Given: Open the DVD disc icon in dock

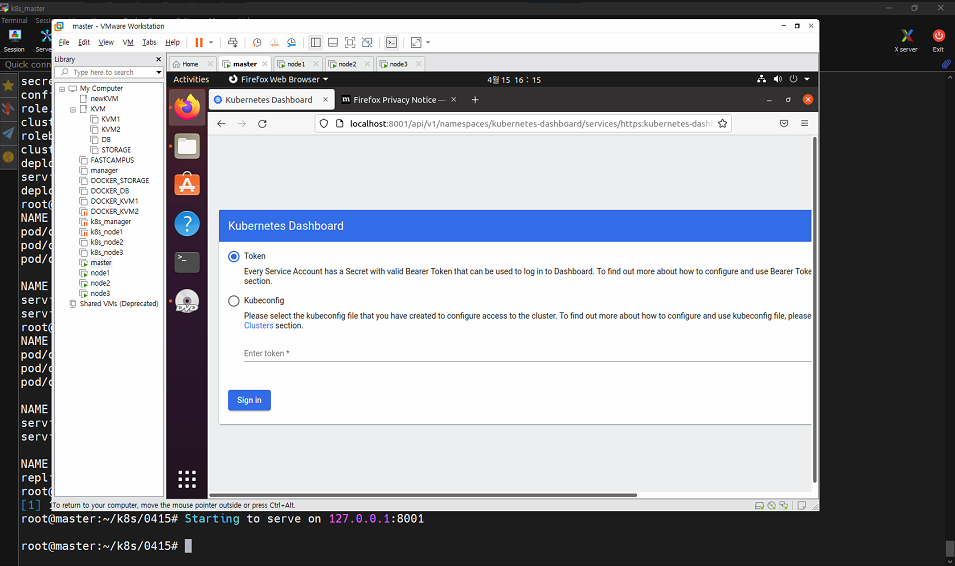Looking at the screenshot, I should pyautogui.click(x=187, y=302).
